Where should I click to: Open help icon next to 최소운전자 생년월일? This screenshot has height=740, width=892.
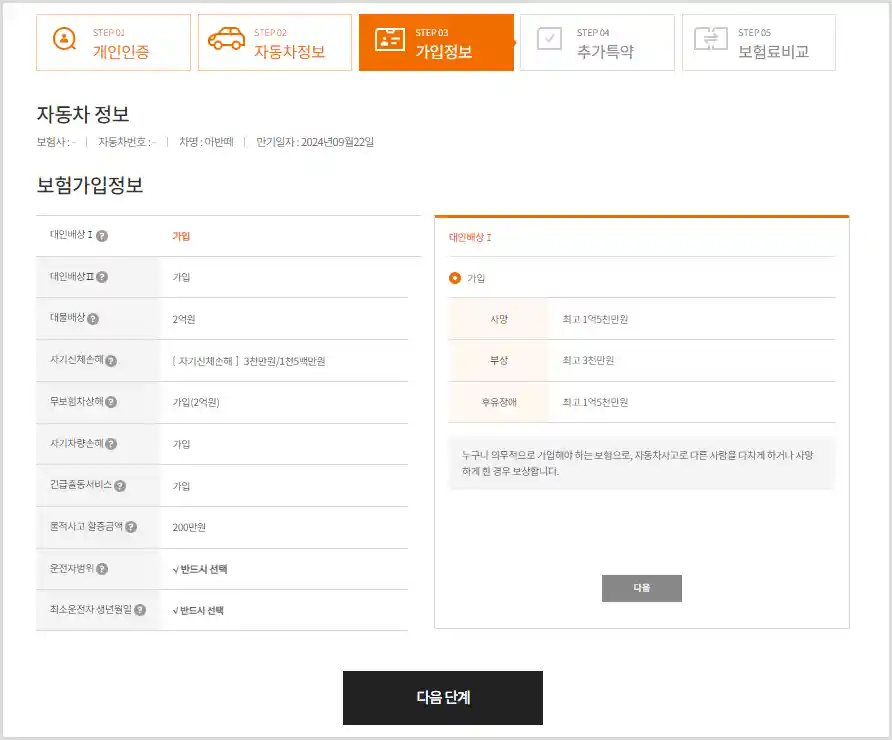[x=140, y=610]
